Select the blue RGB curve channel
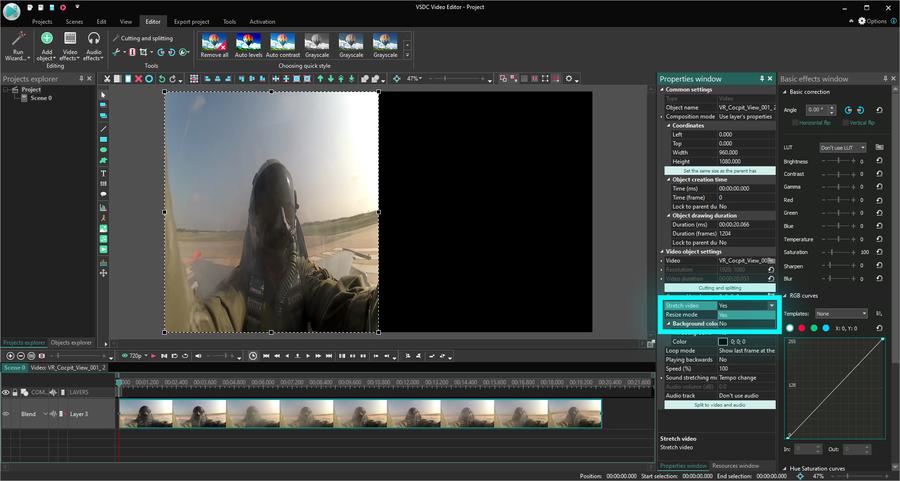 (825, 328)
